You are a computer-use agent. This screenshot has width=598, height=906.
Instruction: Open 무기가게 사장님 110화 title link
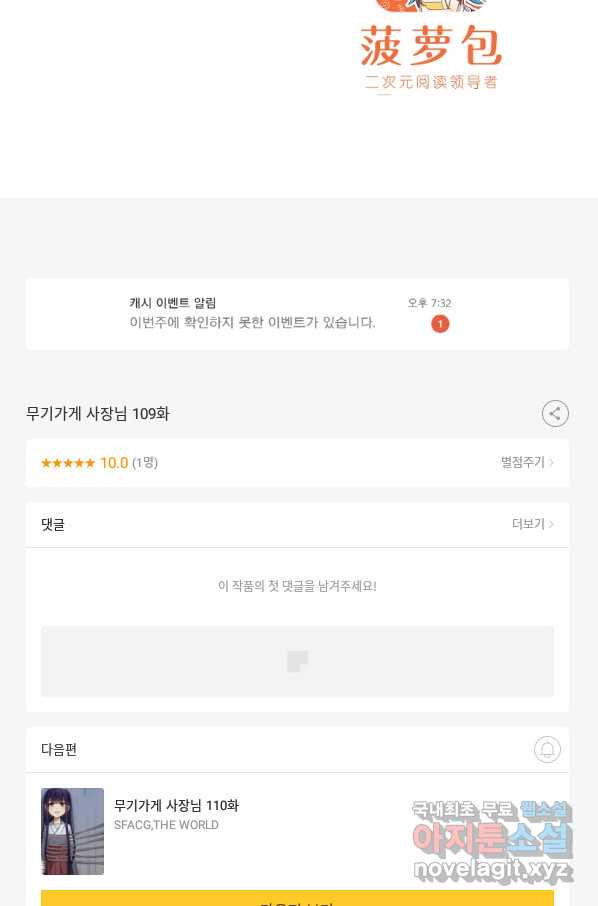tap(176, 805)
